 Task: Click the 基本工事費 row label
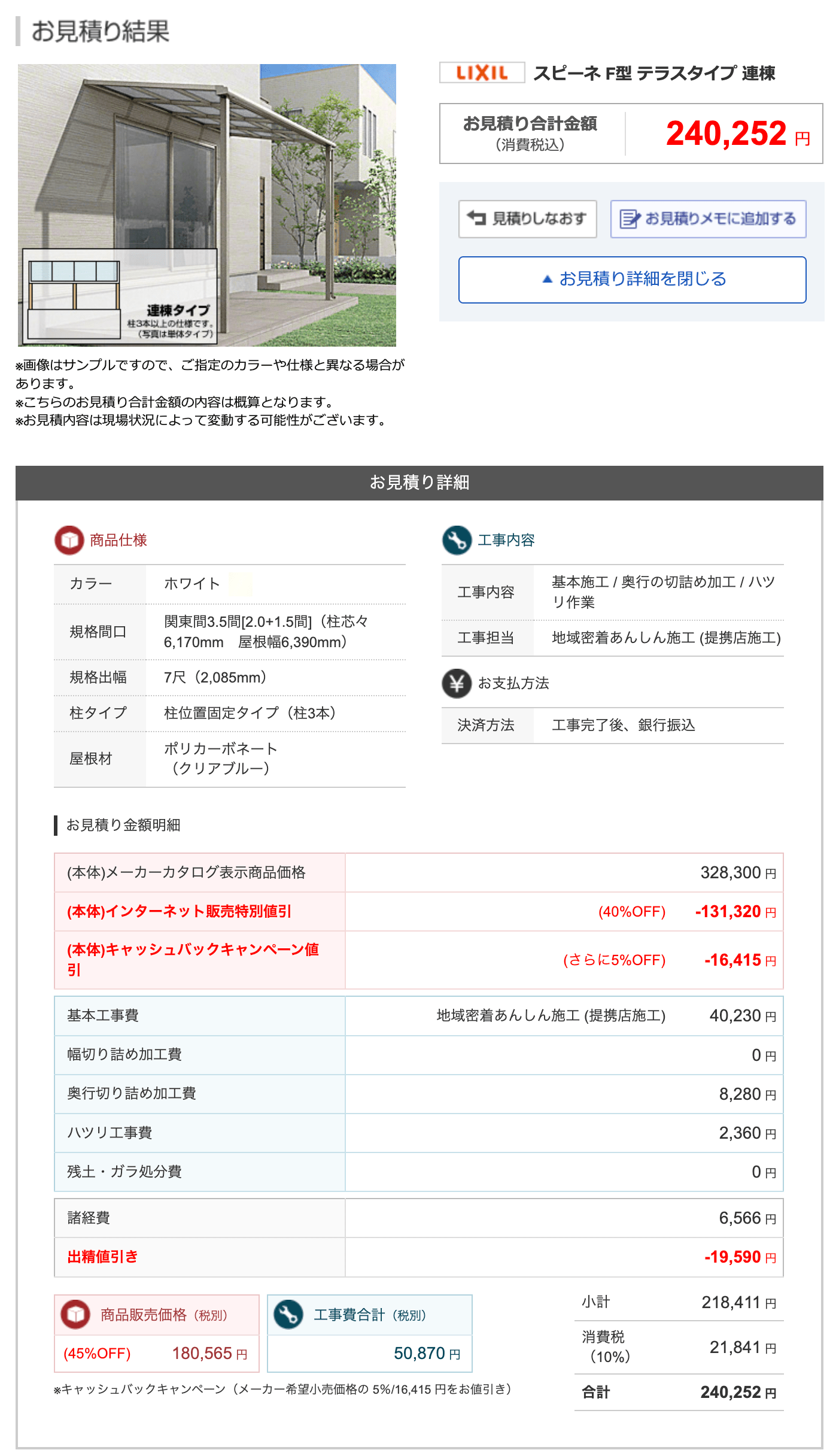pos(103,1015)
